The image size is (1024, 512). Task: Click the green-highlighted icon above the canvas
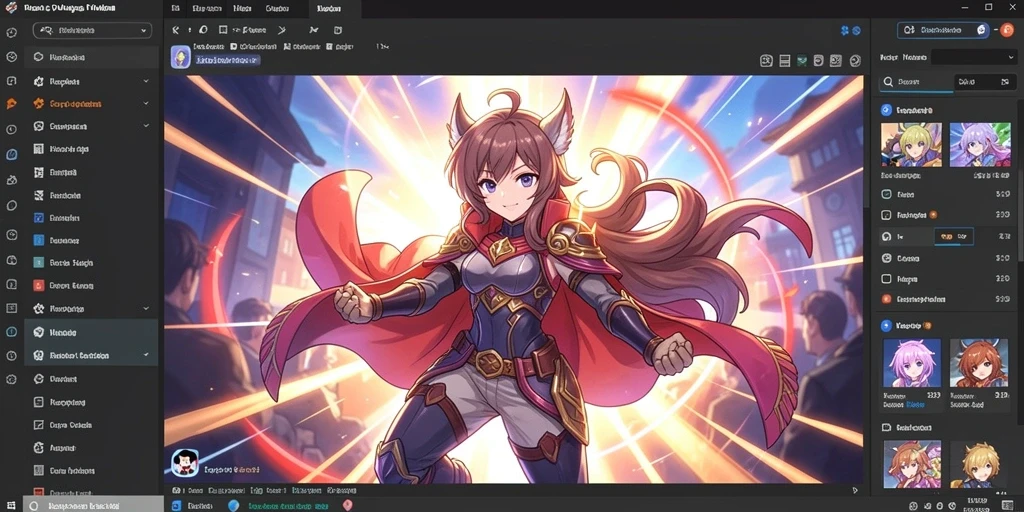coord(801,61)
